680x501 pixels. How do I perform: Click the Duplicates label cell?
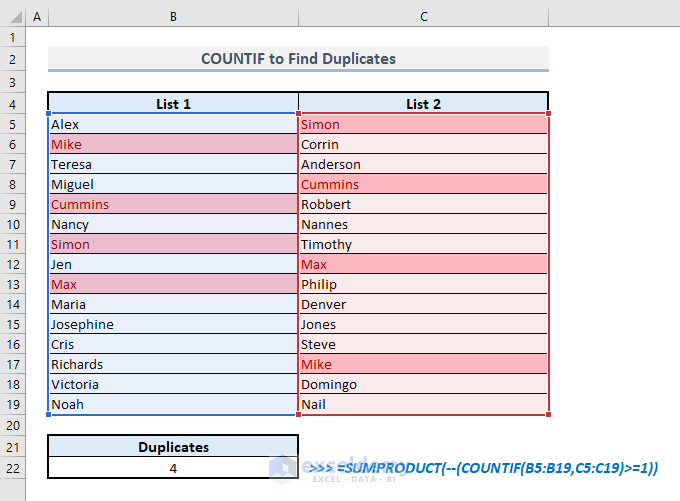click(173, 447)
